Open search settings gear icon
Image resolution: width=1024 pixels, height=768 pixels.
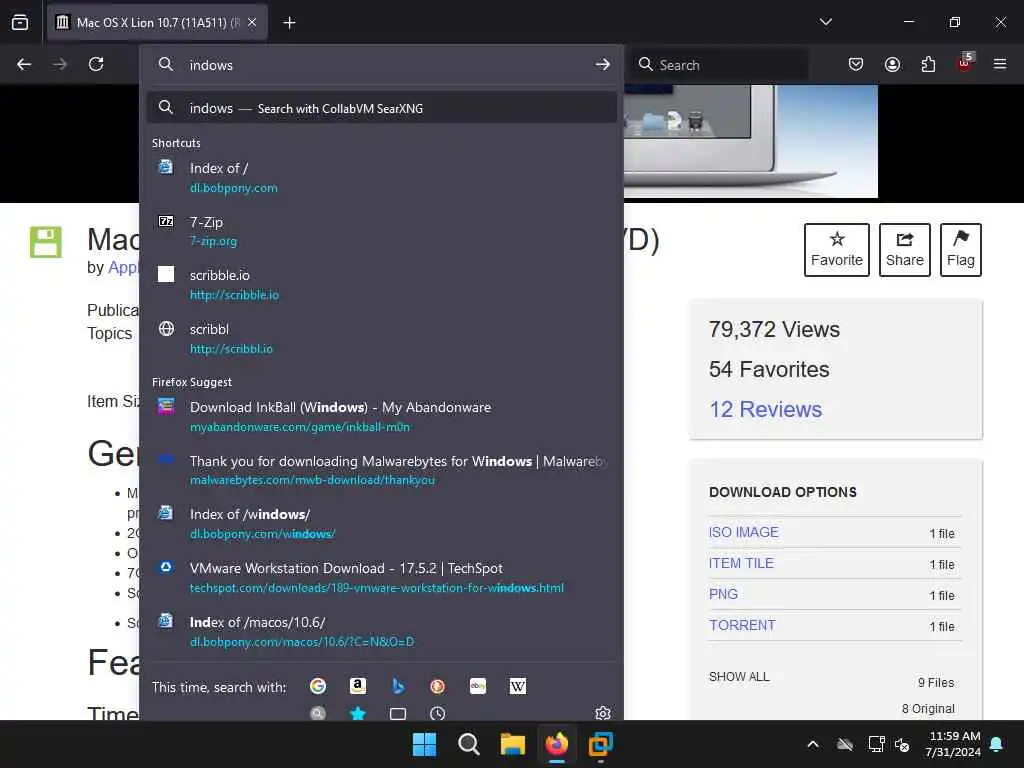tap(603, 713)
